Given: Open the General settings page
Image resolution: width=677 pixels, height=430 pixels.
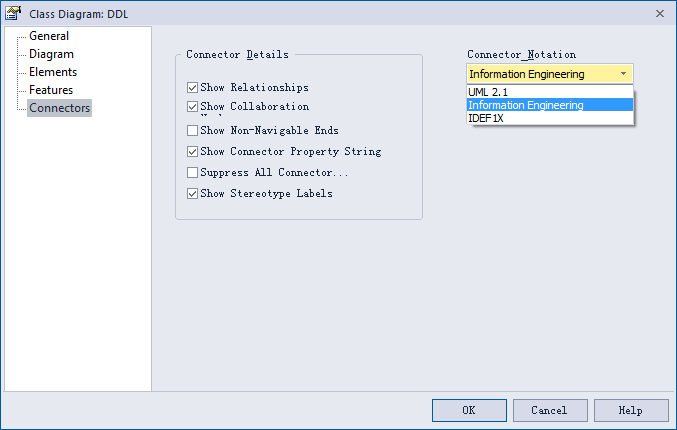Looking at the screenshot, I should 49,36.
